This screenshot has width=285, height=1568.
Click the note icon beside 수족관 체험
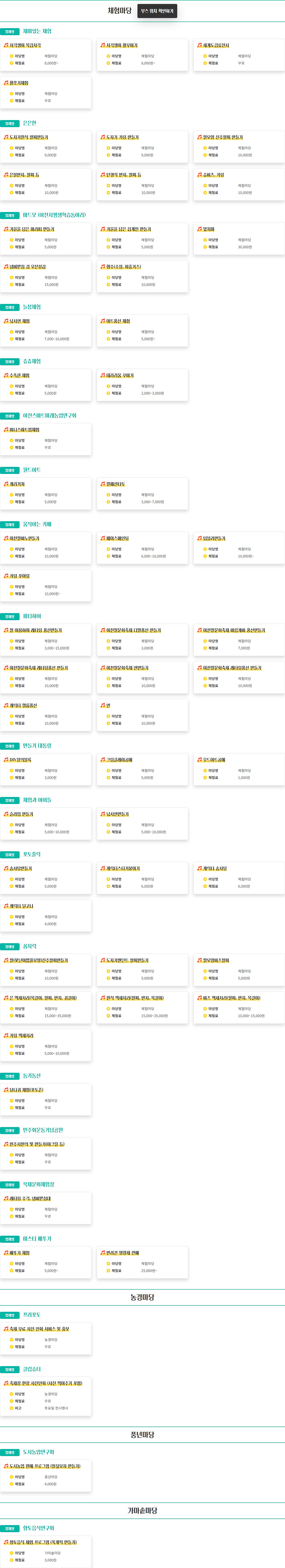[x=6, y=376]
